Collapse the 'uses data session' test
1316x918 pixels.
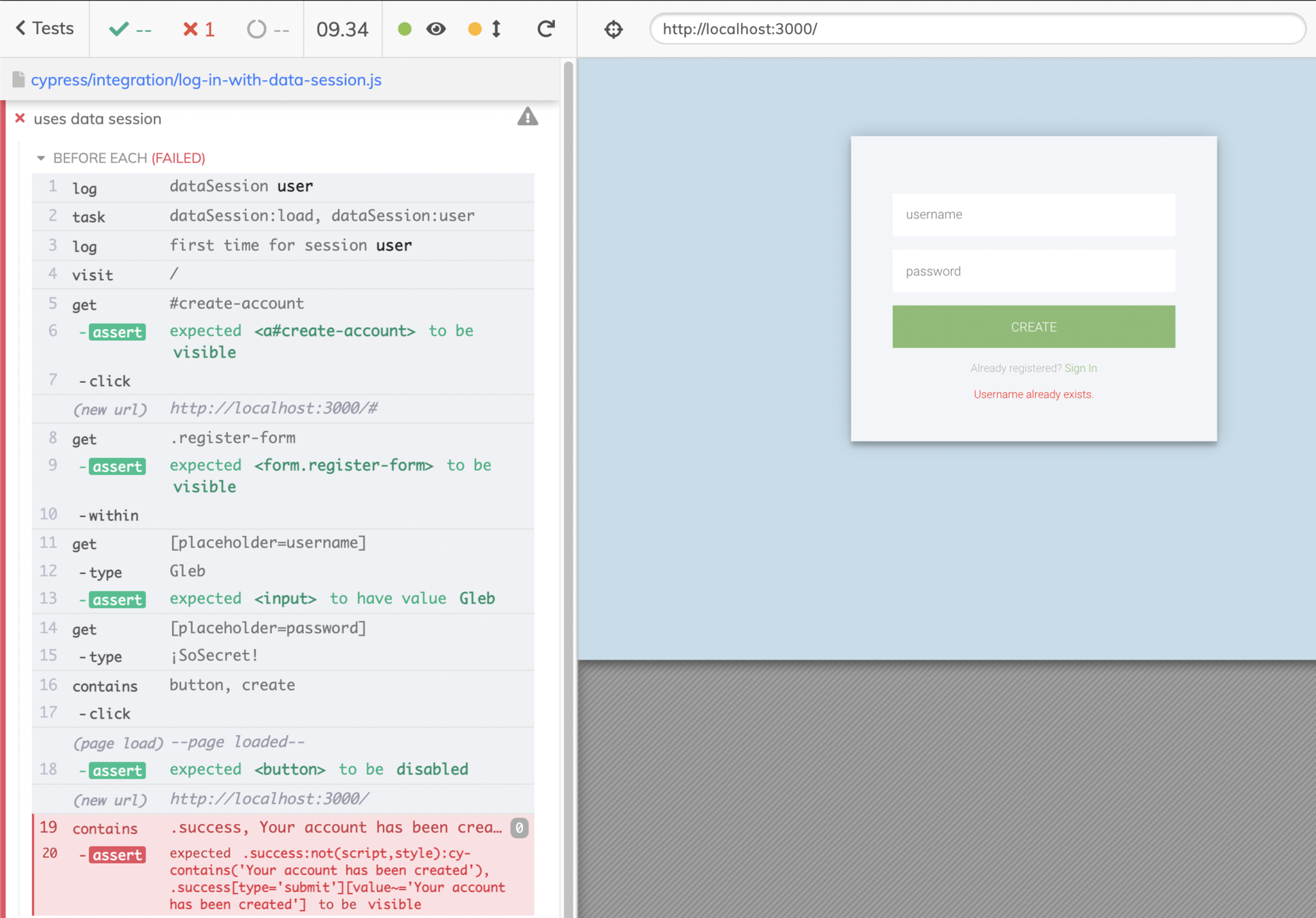(97, 118)
